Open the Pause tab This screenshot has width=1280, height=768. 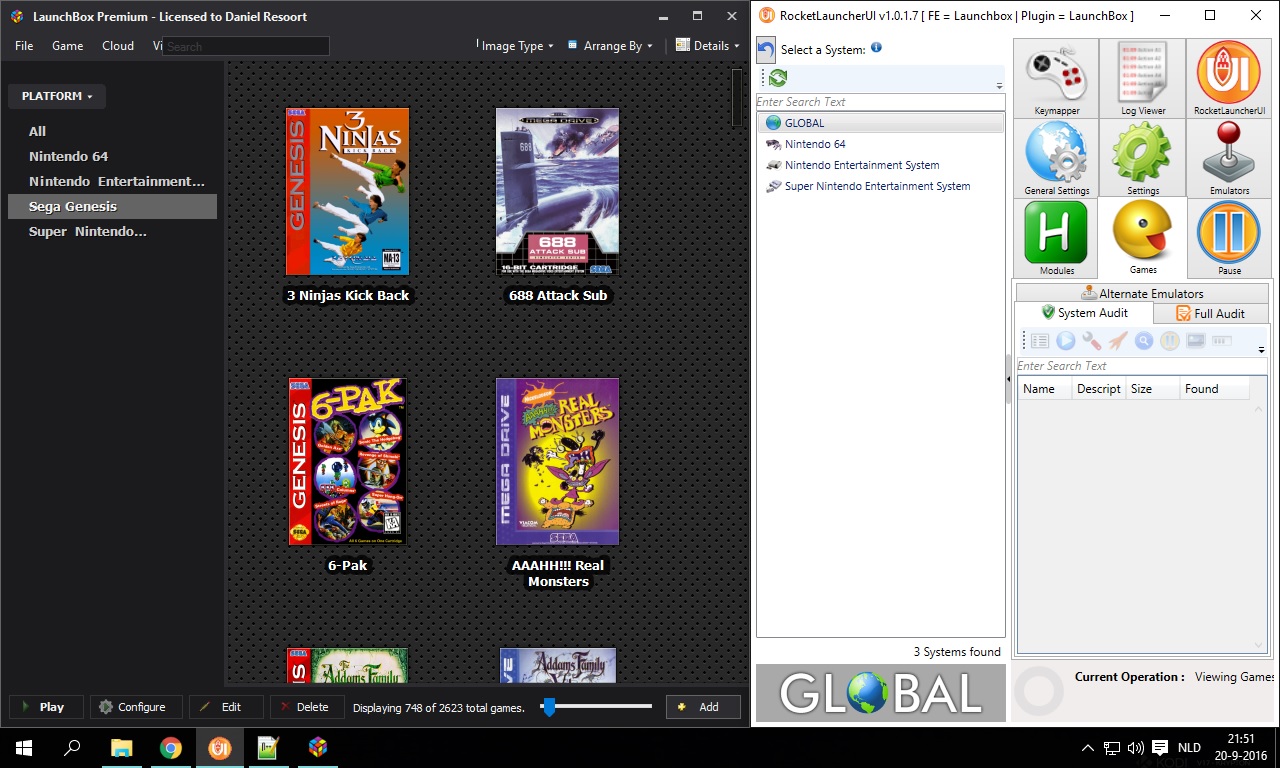1229,238
